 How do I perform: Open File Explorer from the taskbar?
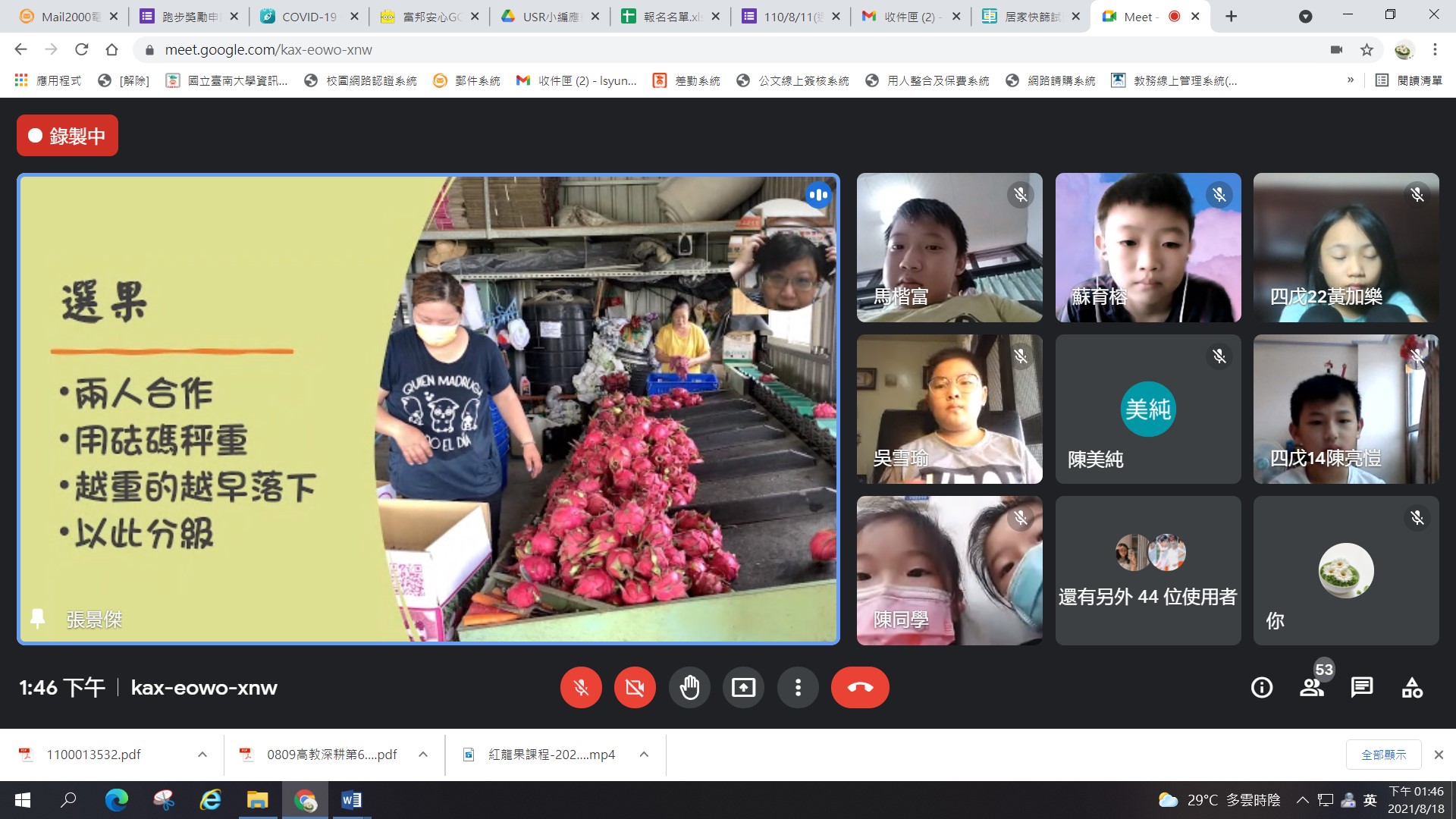coord(257,800)
